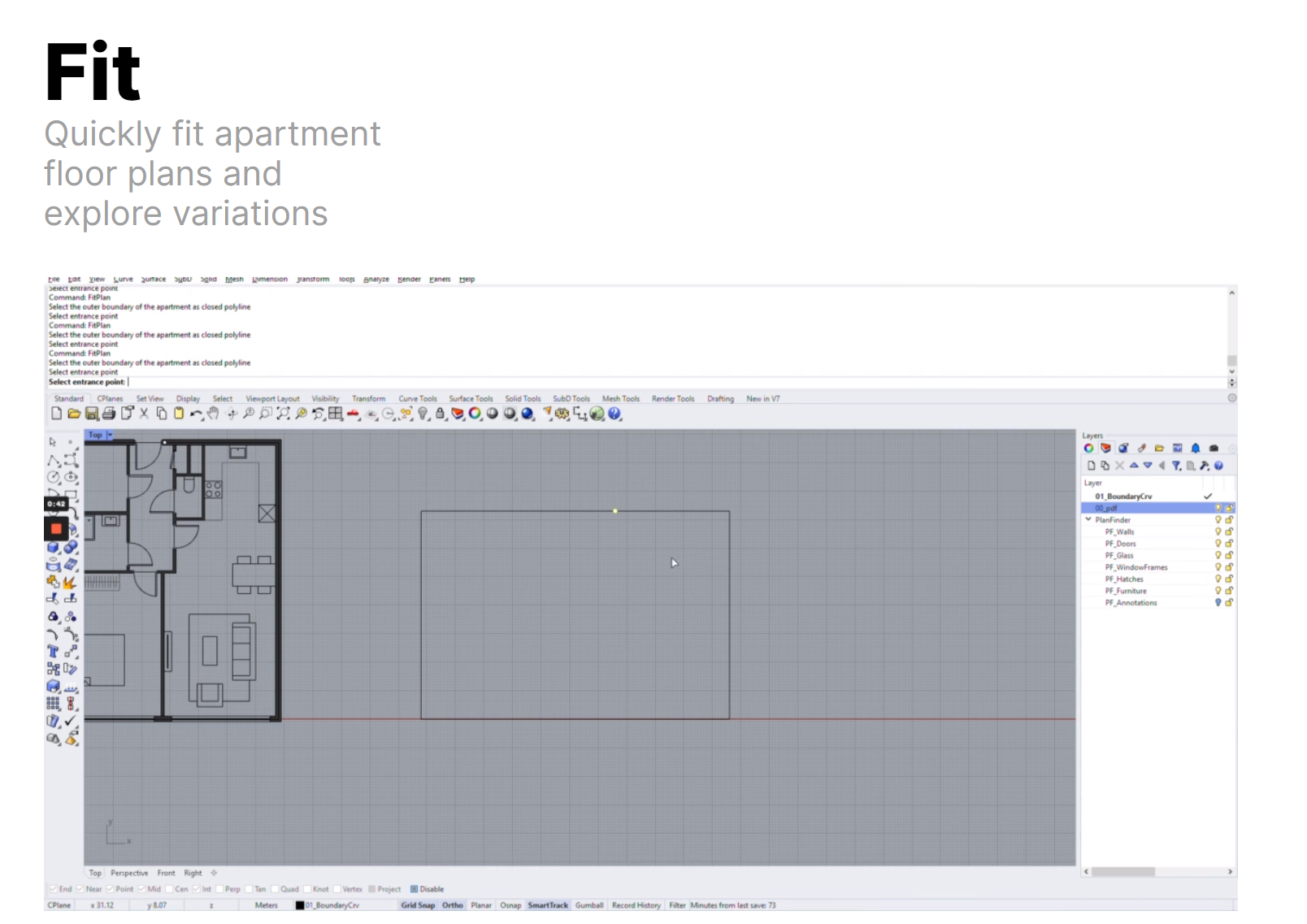The height and width of the screenshot is (924, 1307).
Task: Click the Undo arrow icon
Action: 195,414
